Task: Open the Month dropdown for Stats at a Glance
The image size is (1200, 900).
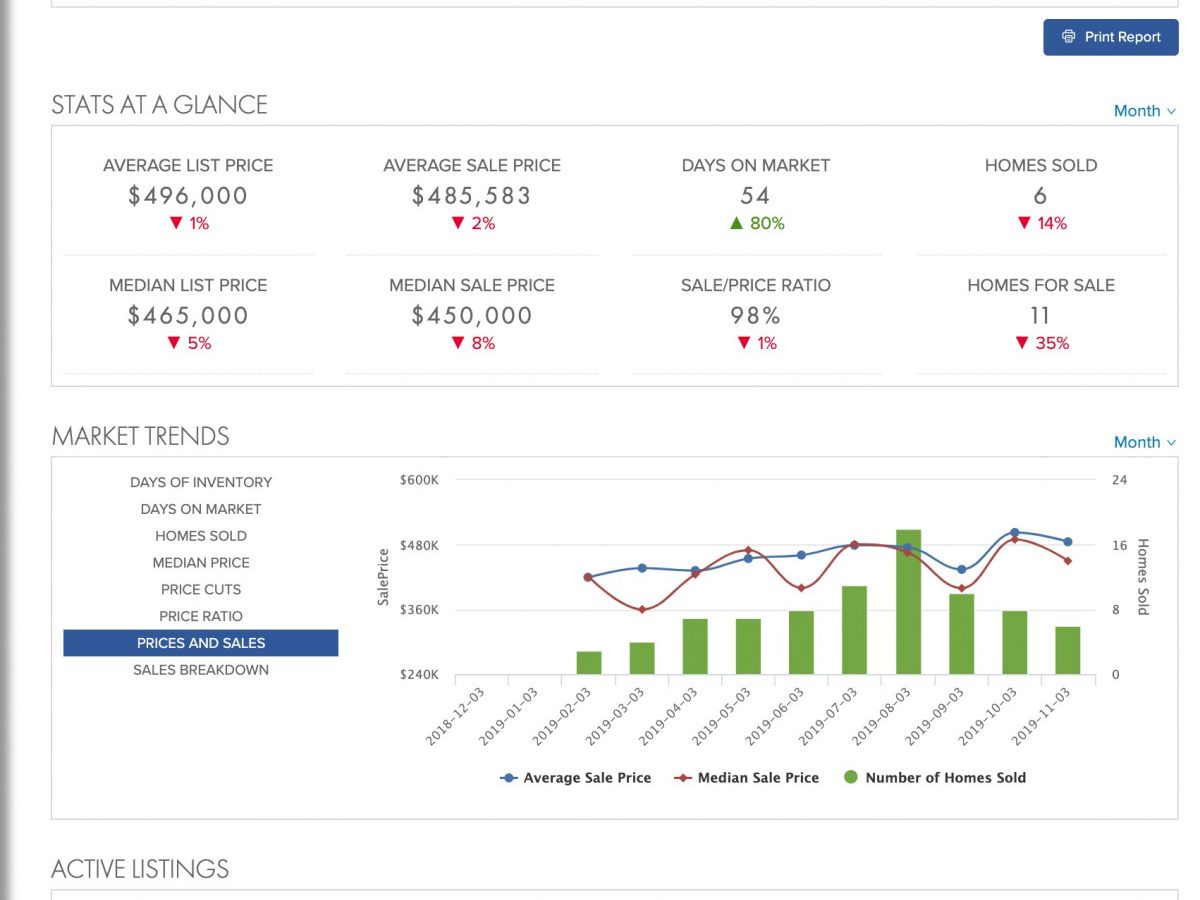Action: click(x=1145, y=111)
